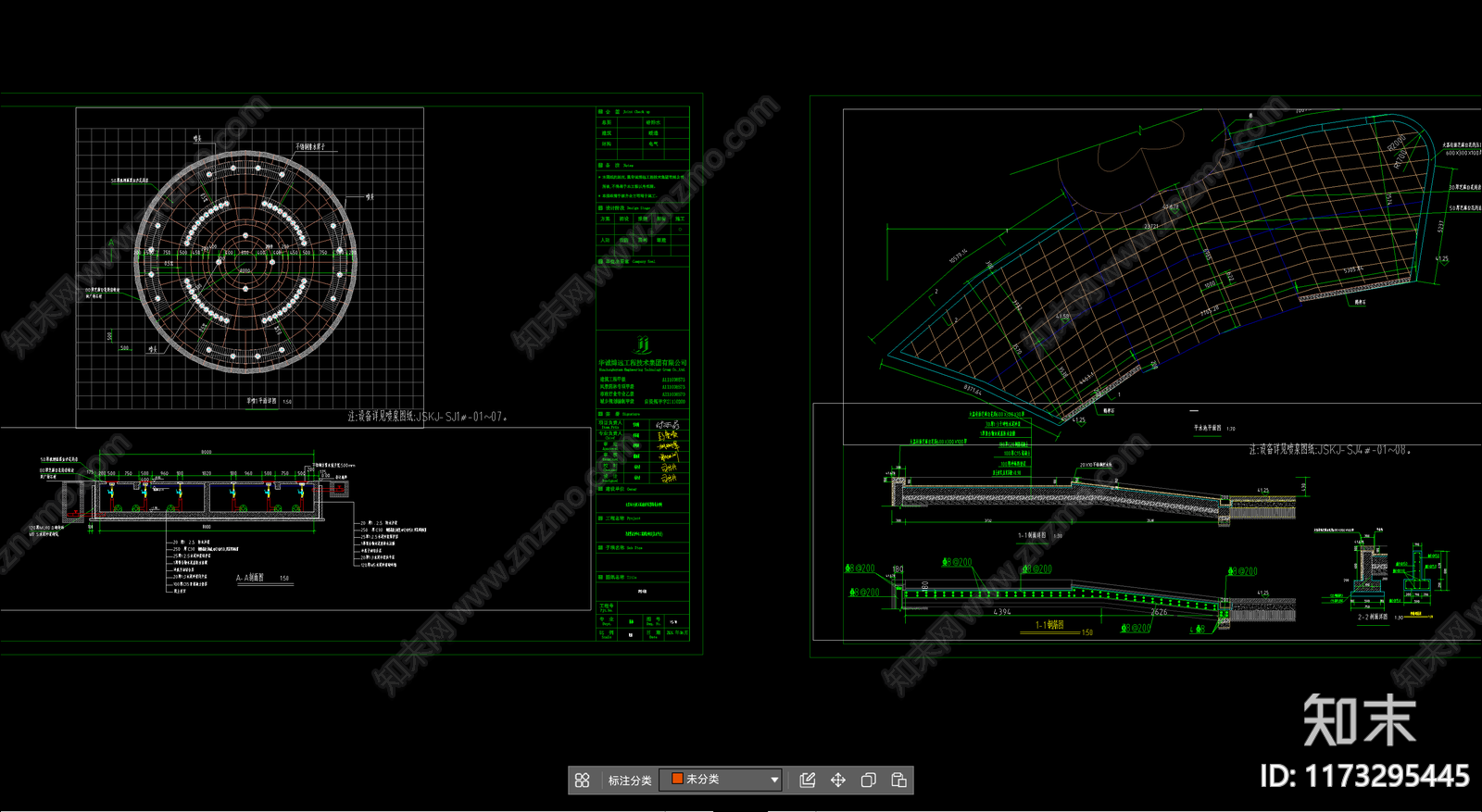Open the four-square grid menu icon
The height and width of the screenshot is (812, 1482).
[x=582, y=781]
